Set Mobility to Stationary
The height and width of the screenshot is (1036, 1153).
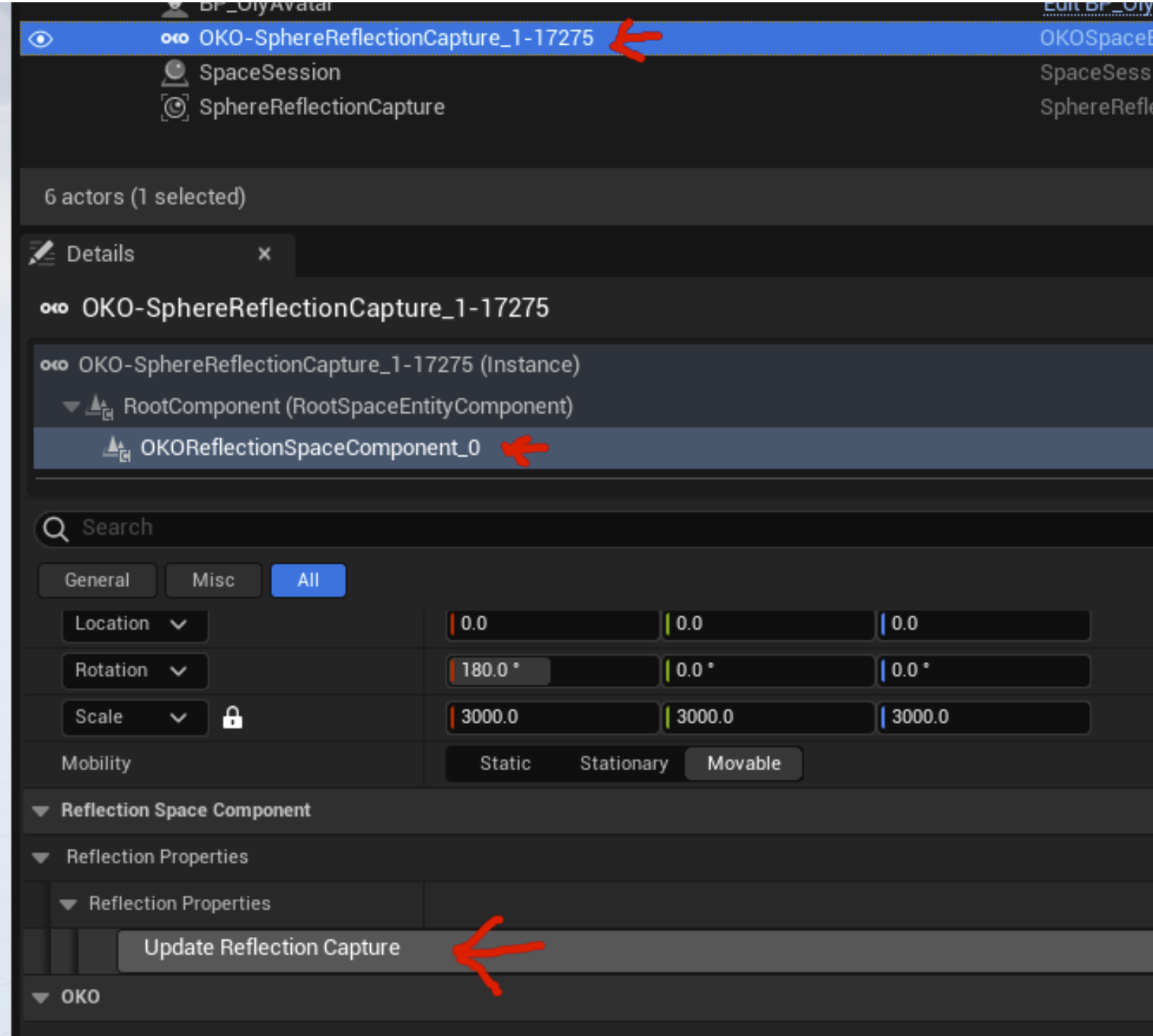pyautogui.click(x=623, y=763)
